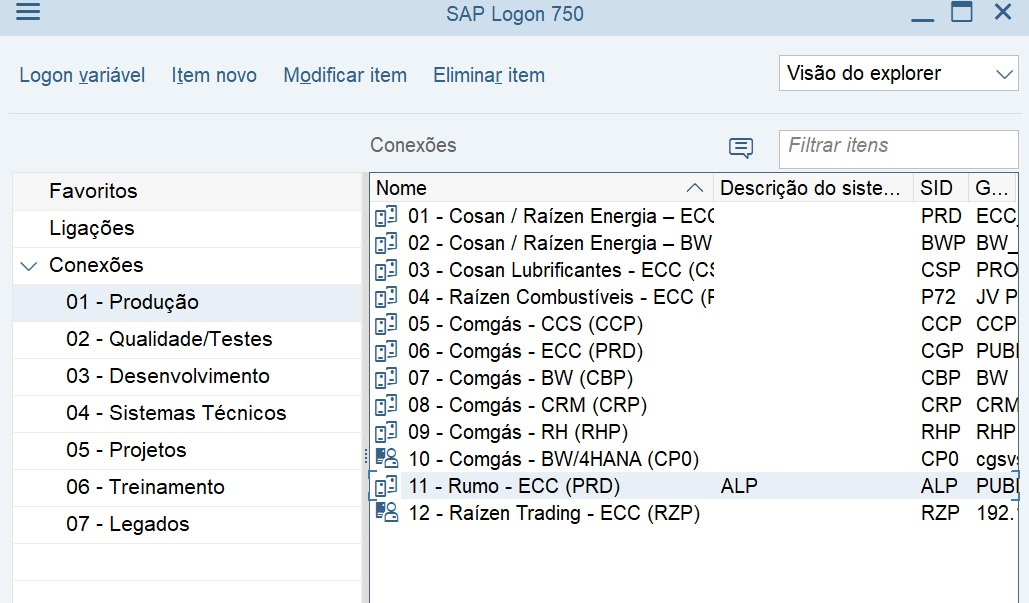The height and width of the screenshot is (603, 1029).
Task: Select row 02 - Cosan / Raízen Energia – BW
Action: 694,243
